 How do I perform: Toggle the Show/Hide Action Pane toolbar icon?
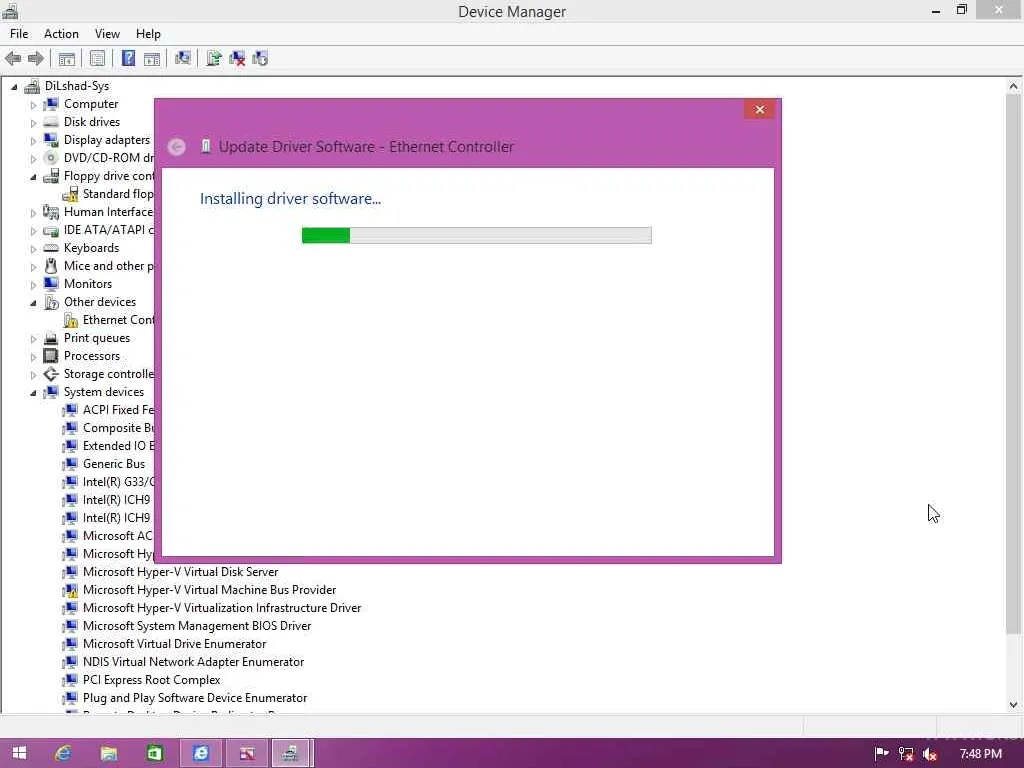click(152, 59)
